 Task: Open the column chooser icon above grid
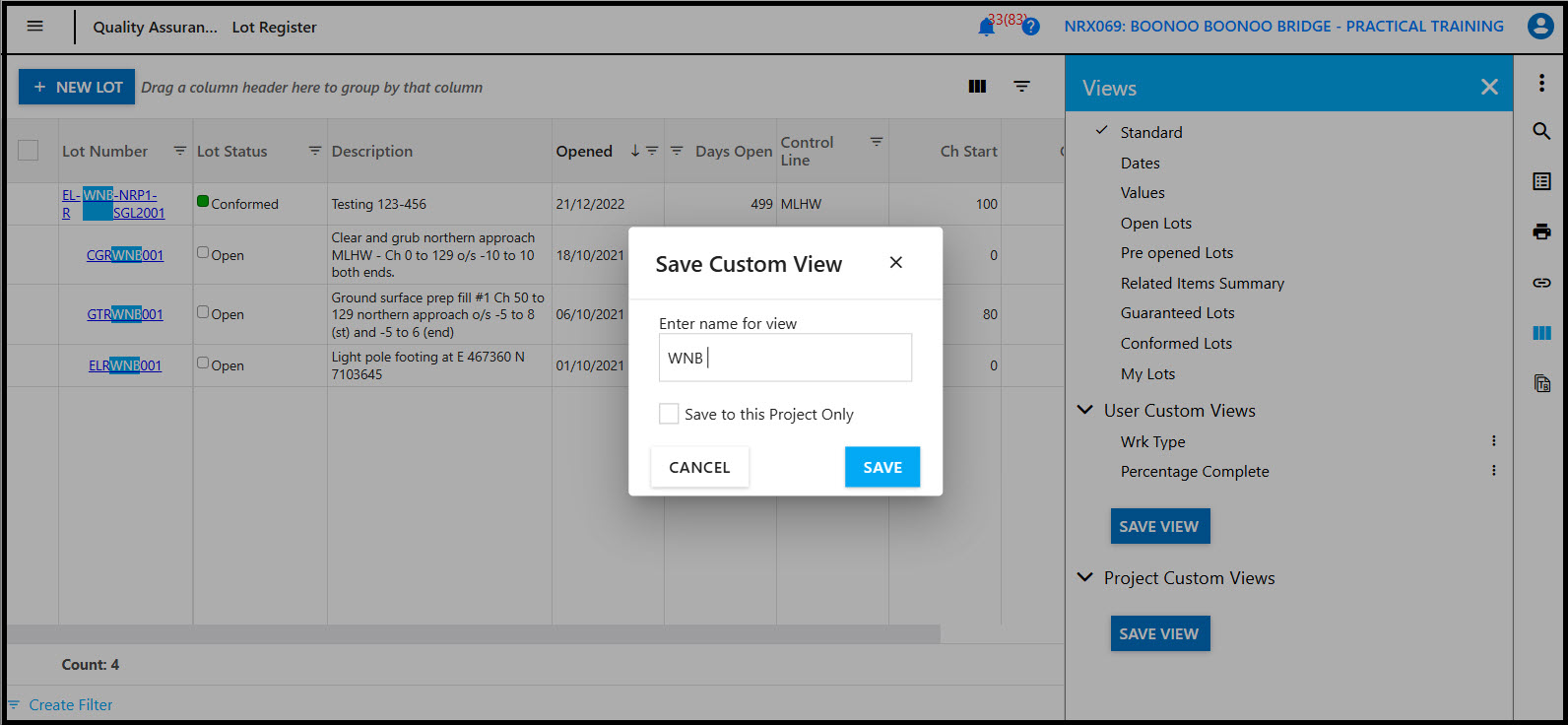[977, 87]
